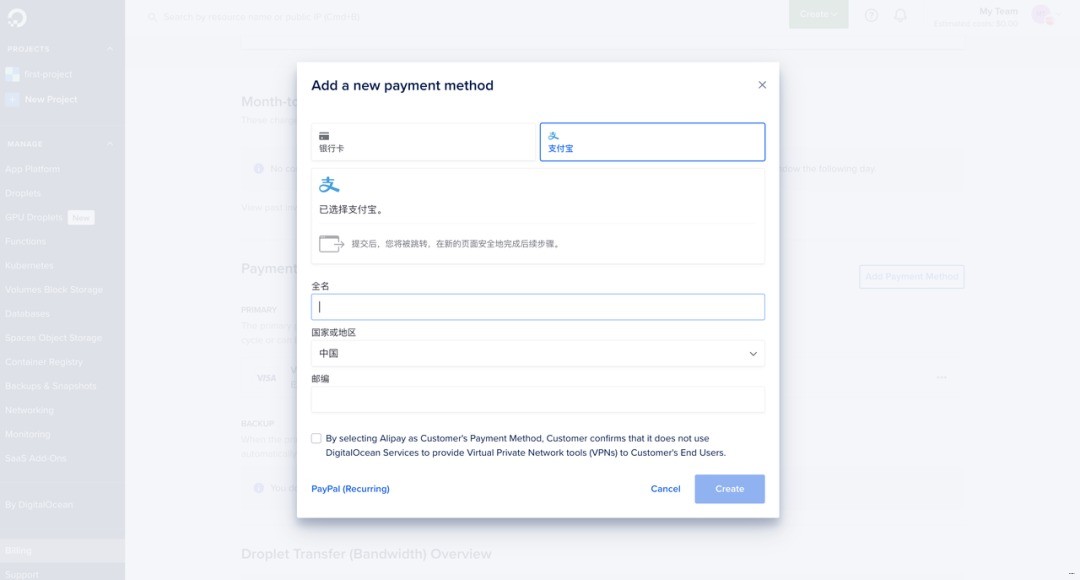The height and width of the screenshot is (580, 1080).
Task: Select the Alipay (支付宝) payment tab
Action: click(652, 142)
